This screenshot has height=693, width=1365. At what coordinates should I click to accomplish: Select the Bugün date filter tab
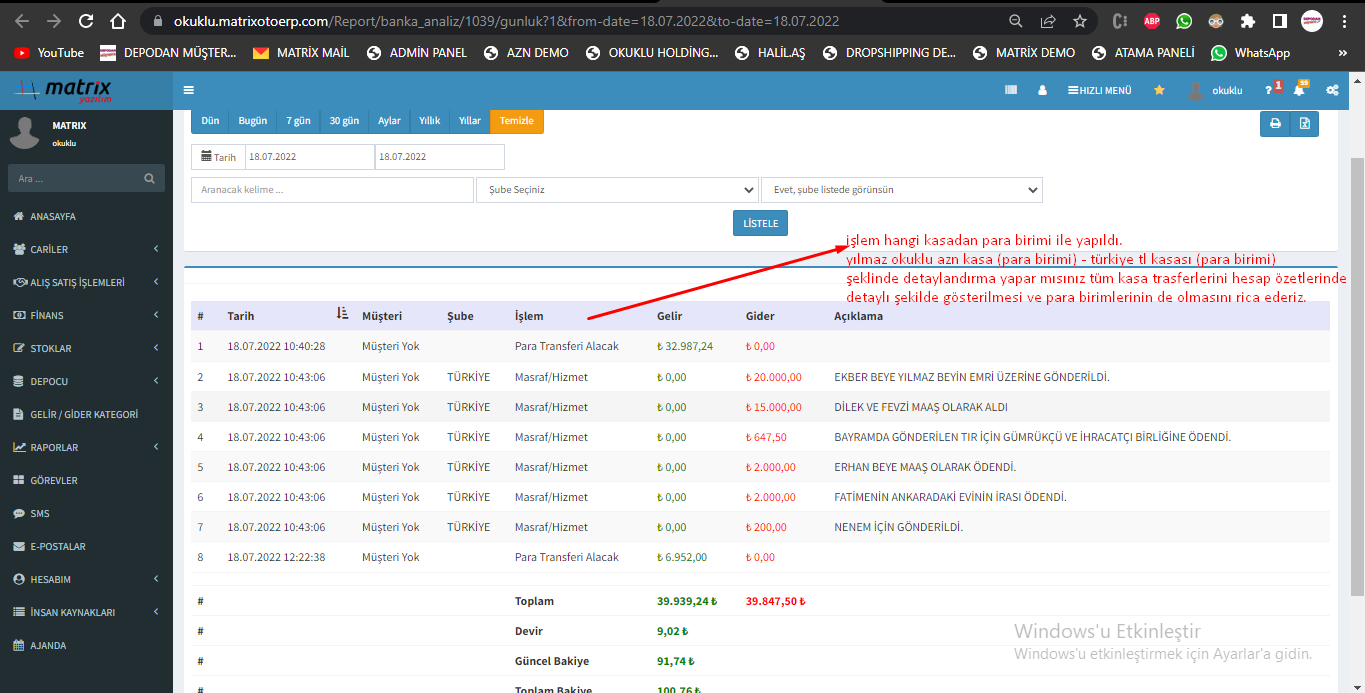tap(252, 121)
